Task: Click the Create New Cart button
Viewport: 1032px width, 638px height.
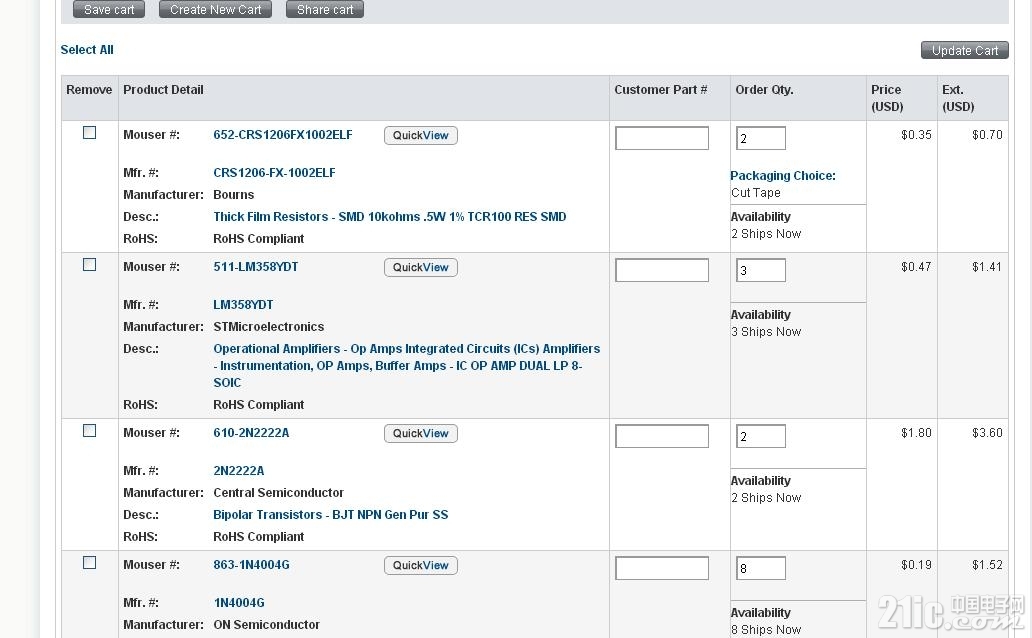Action: 215,9
